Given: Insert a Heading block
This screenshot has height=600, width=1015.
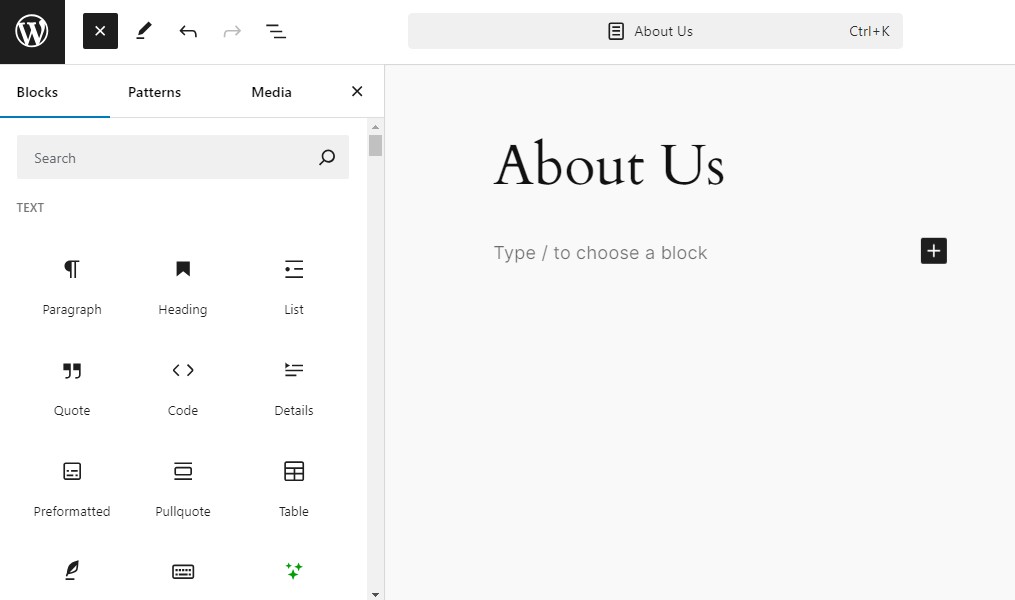Looking at the screenshot, I should (x=183, y=287).
